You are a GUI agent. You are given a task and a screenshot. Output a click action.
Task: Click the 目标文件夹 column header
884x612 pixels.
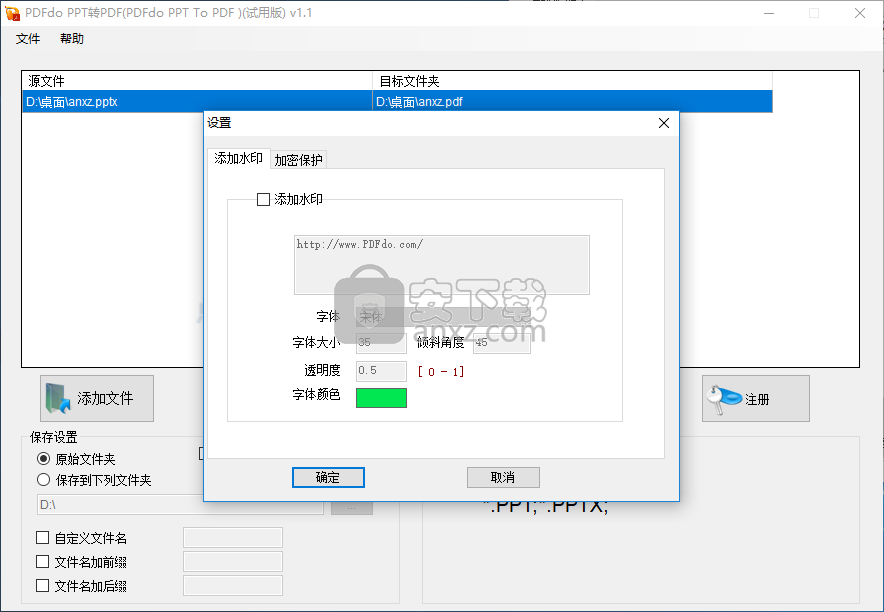573,81
